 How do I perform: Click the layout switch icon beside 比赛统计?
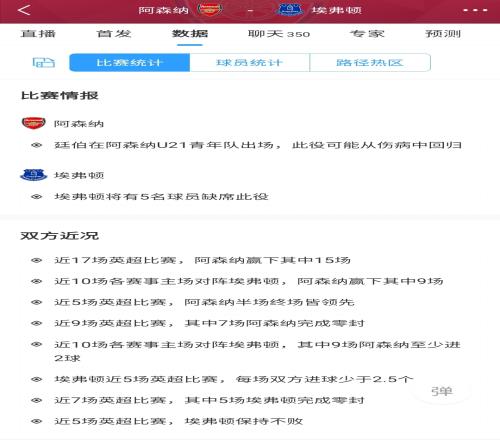(x=44, y=62)
